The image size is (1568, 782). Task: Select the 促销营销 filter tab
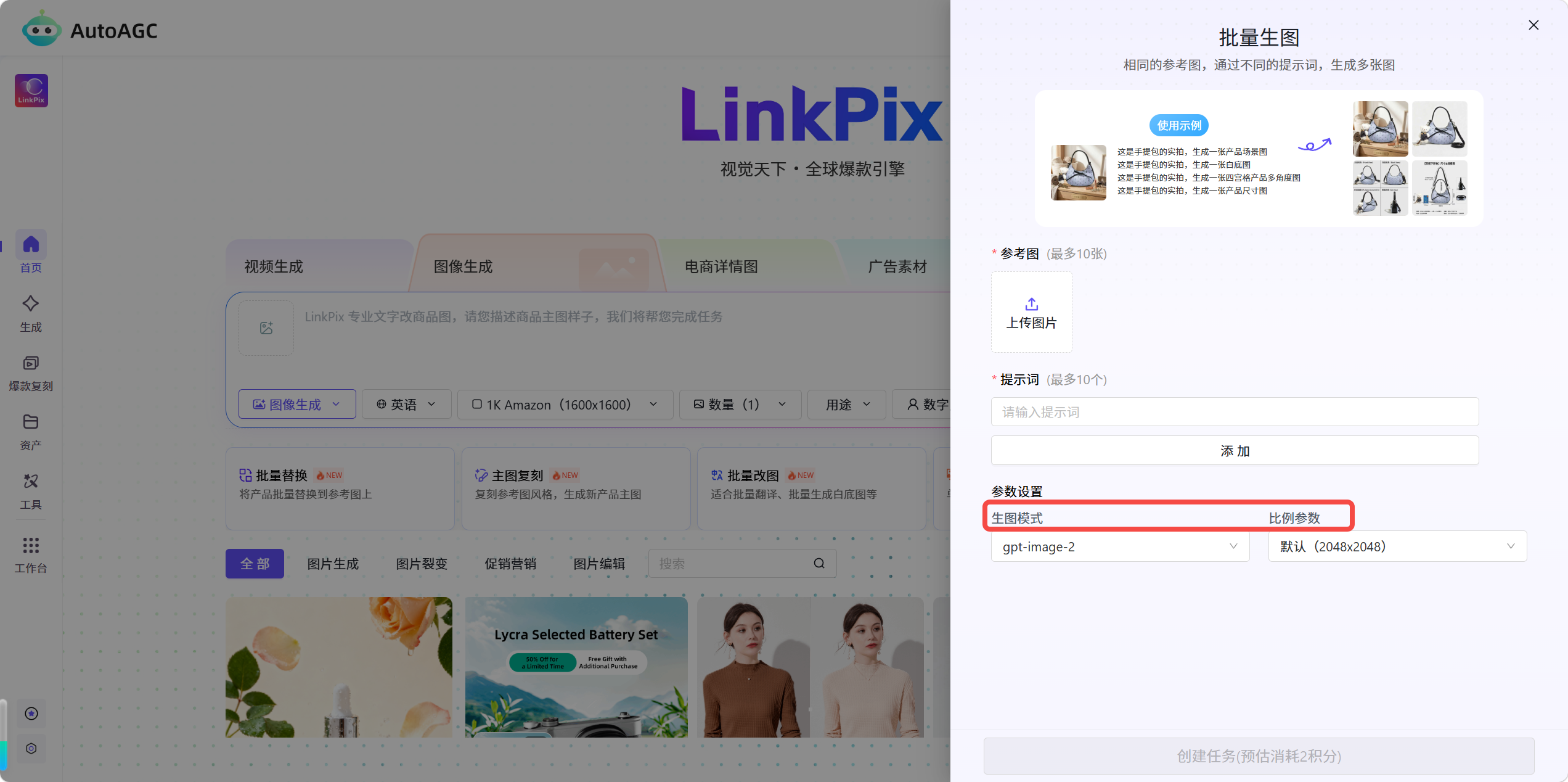tap(510, 563)
